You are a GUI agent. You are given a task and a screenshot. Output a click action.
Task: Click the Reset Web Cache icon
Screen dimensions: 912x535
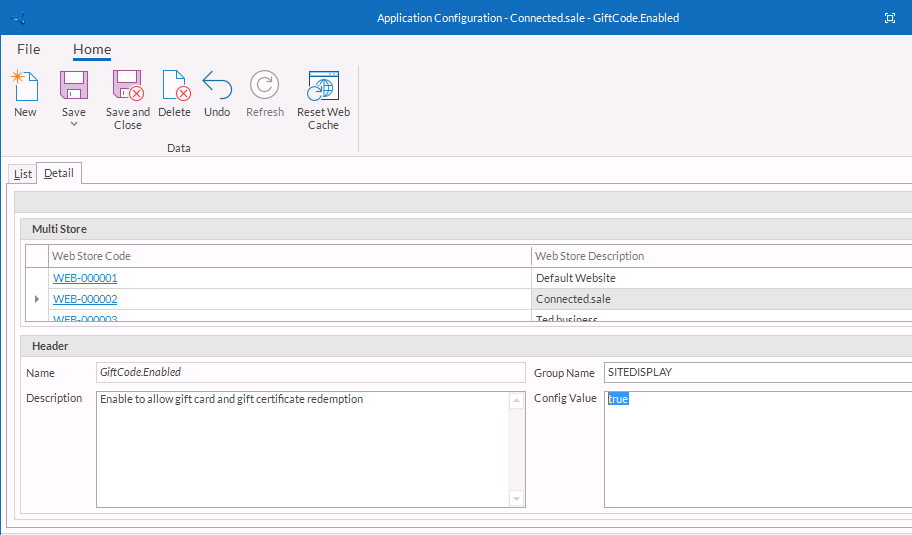[x=323, y=85]
